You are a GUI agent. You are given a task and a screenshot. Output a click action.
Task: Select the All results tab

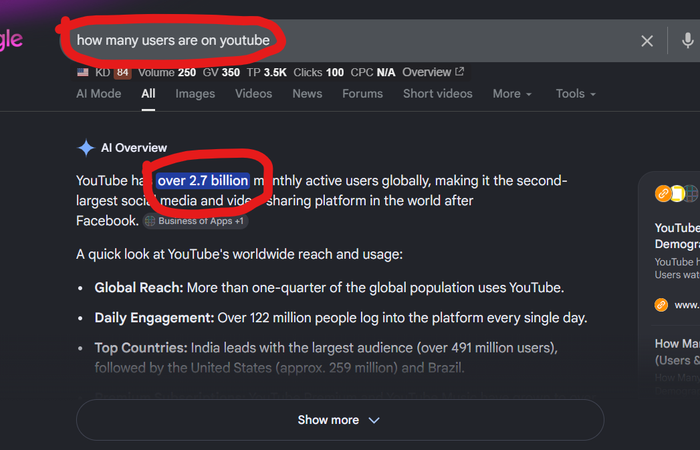[x=148, y=94]
